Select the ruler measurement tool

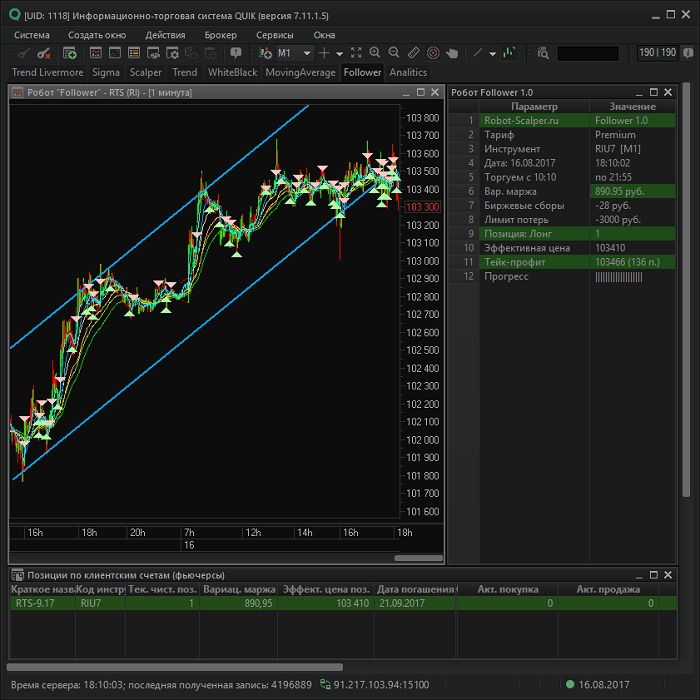tap(413, 53)
